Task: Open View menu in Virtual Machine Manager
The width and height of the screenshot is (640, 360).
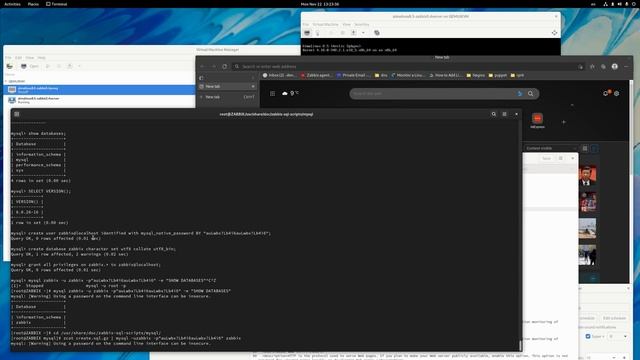Action: pos(30,58)
